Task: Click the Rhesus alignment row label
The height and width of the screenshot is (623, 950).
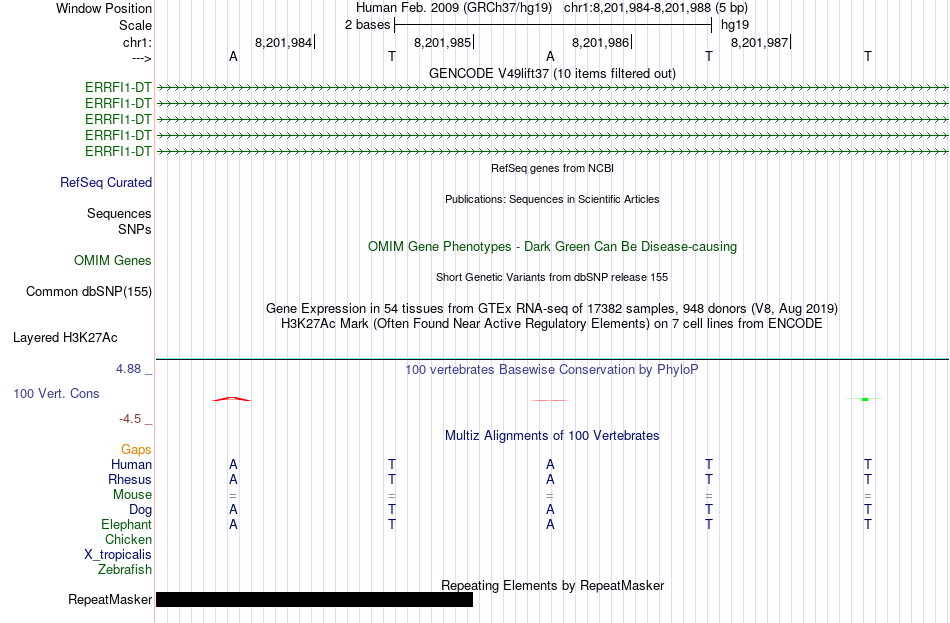Action: [130, 479]
